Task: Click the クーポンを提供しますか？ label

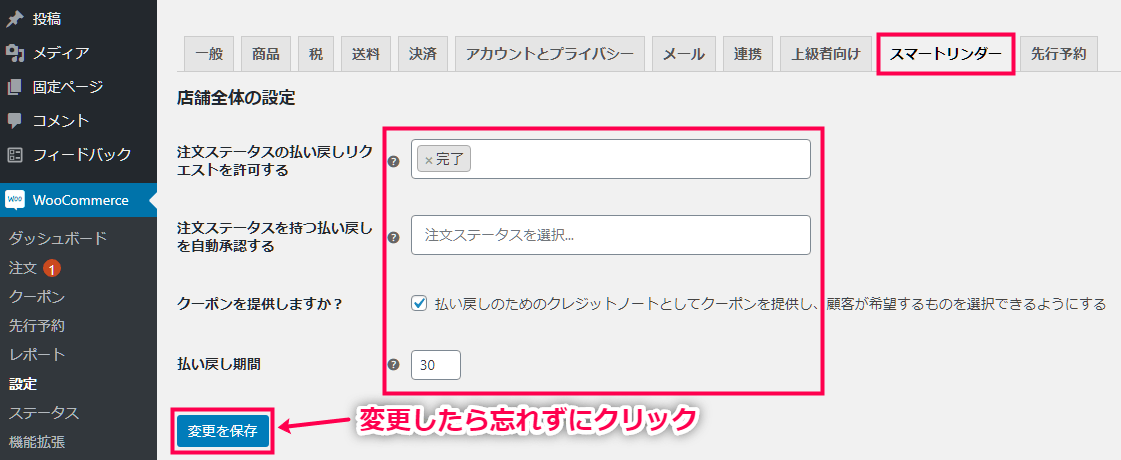Action: (x=260, y=304)
